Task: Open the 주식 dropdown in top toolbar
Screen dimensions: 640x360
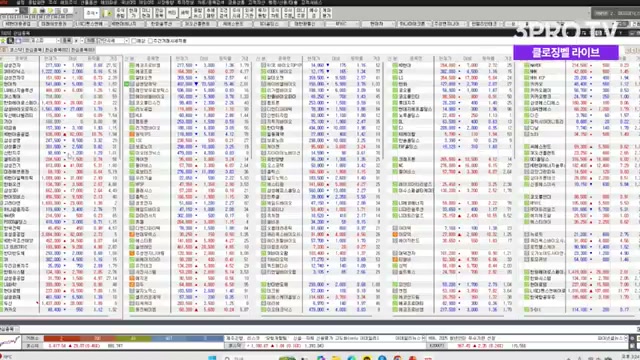Action: tap(92, 13)
